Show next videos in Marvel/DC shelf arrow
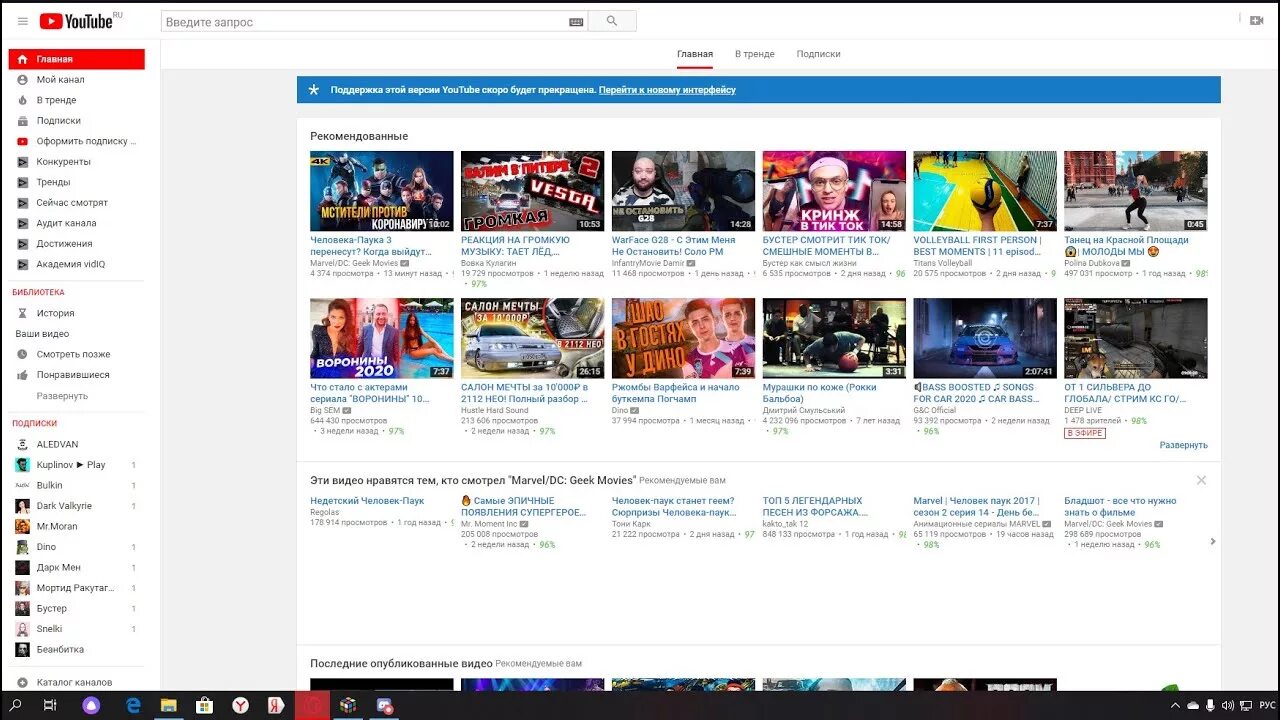 tap(1213, 541)
